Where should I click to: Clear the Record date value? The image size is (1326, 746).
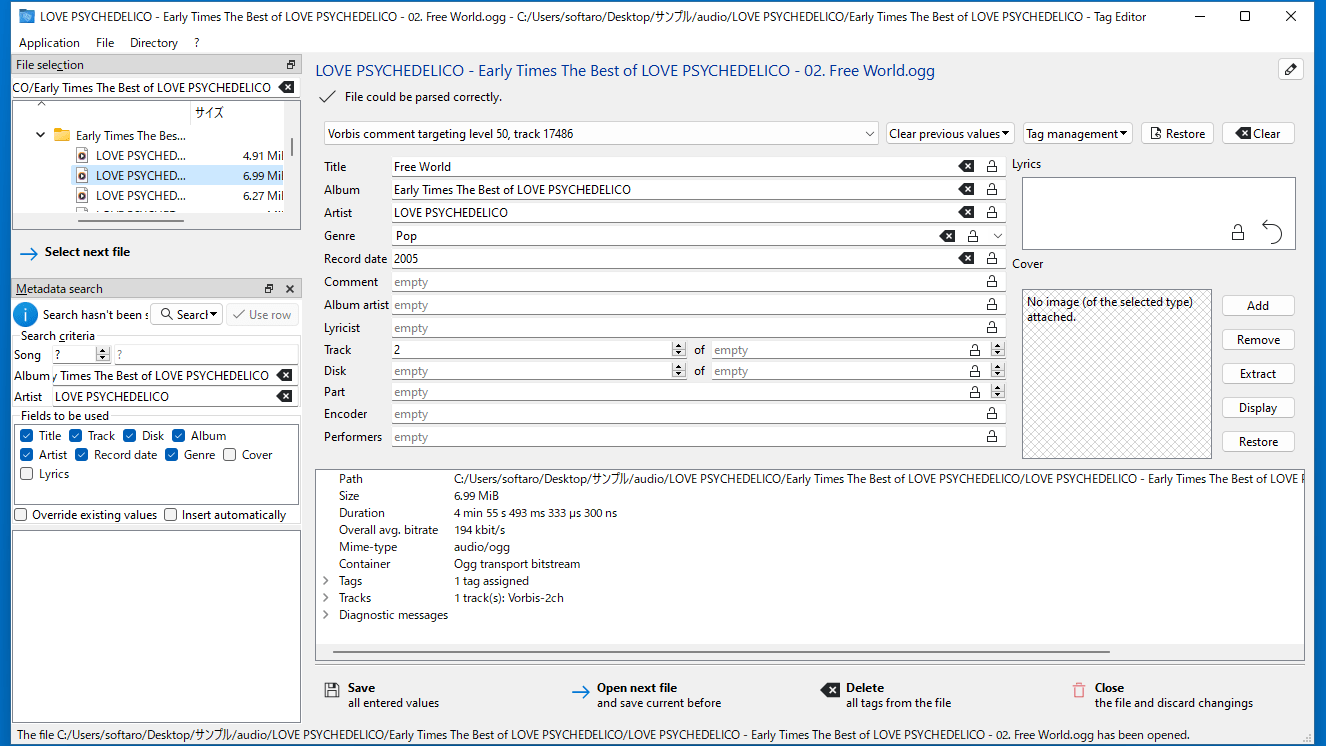point(966,258)
